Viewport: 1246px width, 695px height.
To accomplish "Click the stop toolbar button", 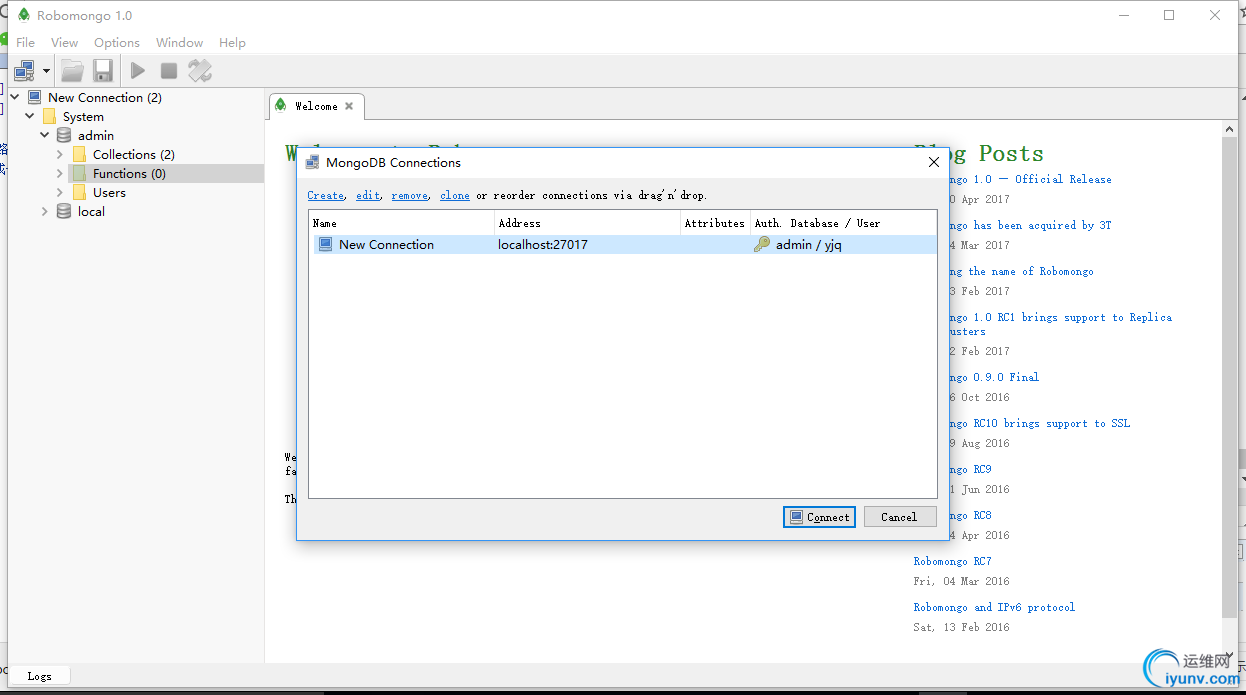I will tap(169, 71).
